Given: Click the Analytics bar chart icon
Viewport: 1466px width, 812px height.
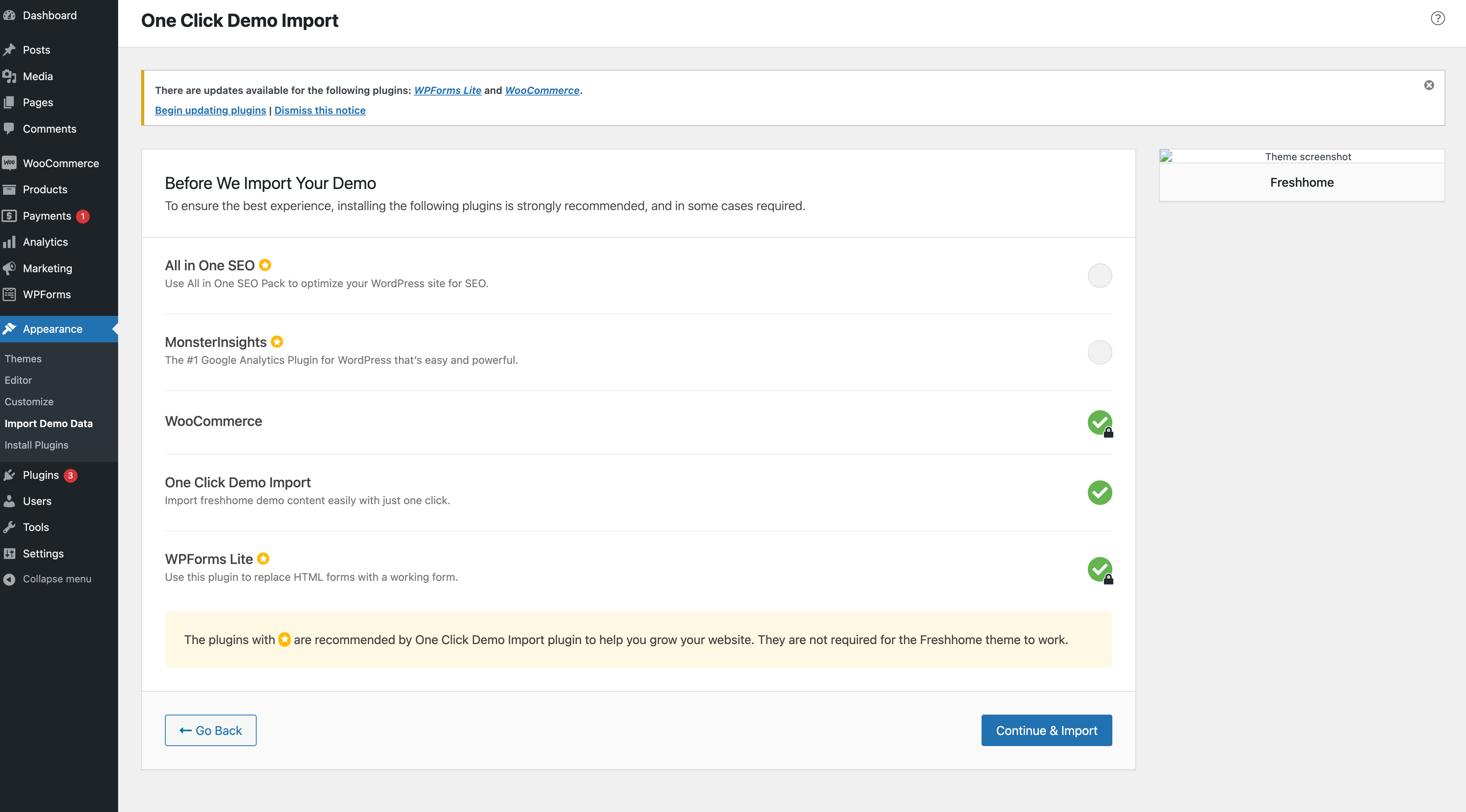Looking at the screenshot, I should coord(10,242).
